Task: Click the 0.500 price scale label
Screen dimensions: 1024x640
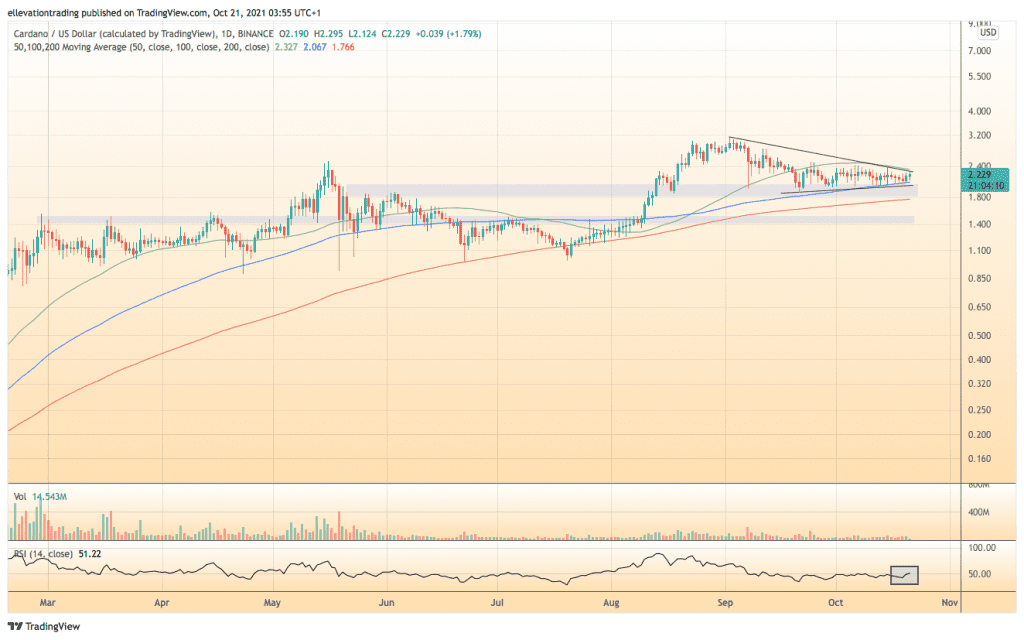Action: click(x=979, y=336)
